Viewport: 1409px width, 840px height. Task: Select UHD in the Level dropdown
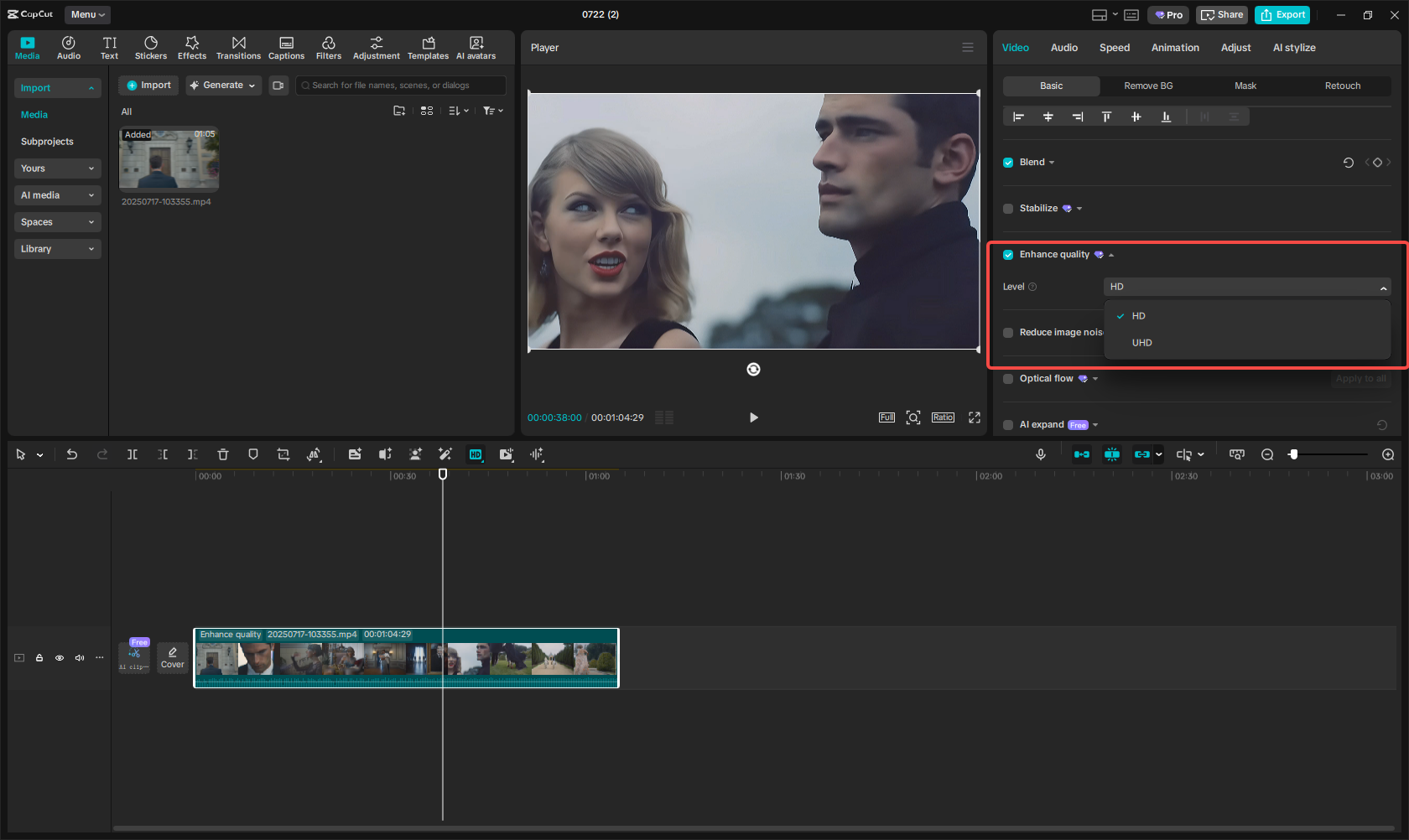coord(1141,342)
